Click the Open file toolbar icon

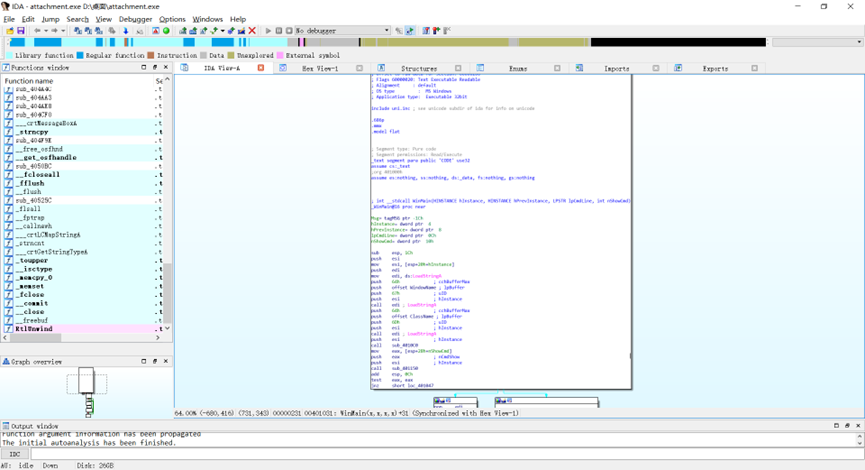click(8, 31)
